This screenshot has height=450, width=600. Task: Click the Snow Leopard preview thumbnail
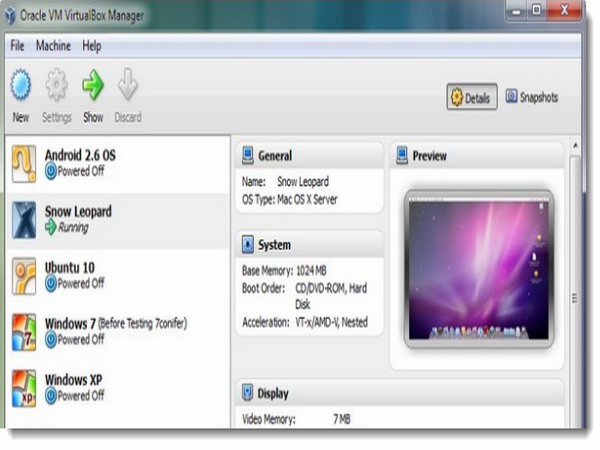478,269
